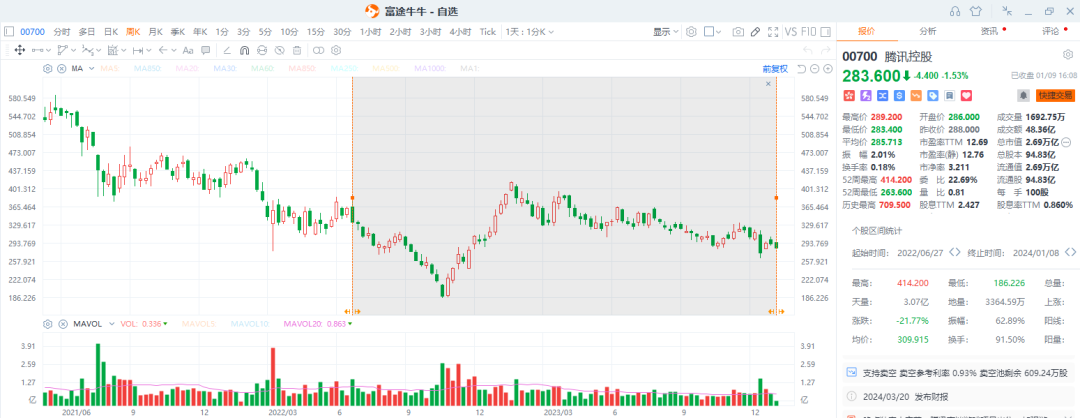The image size is (1080, 418).
Task: Click the red heart favorite icon
Action: pyautogui.click(x=966, y=95)
